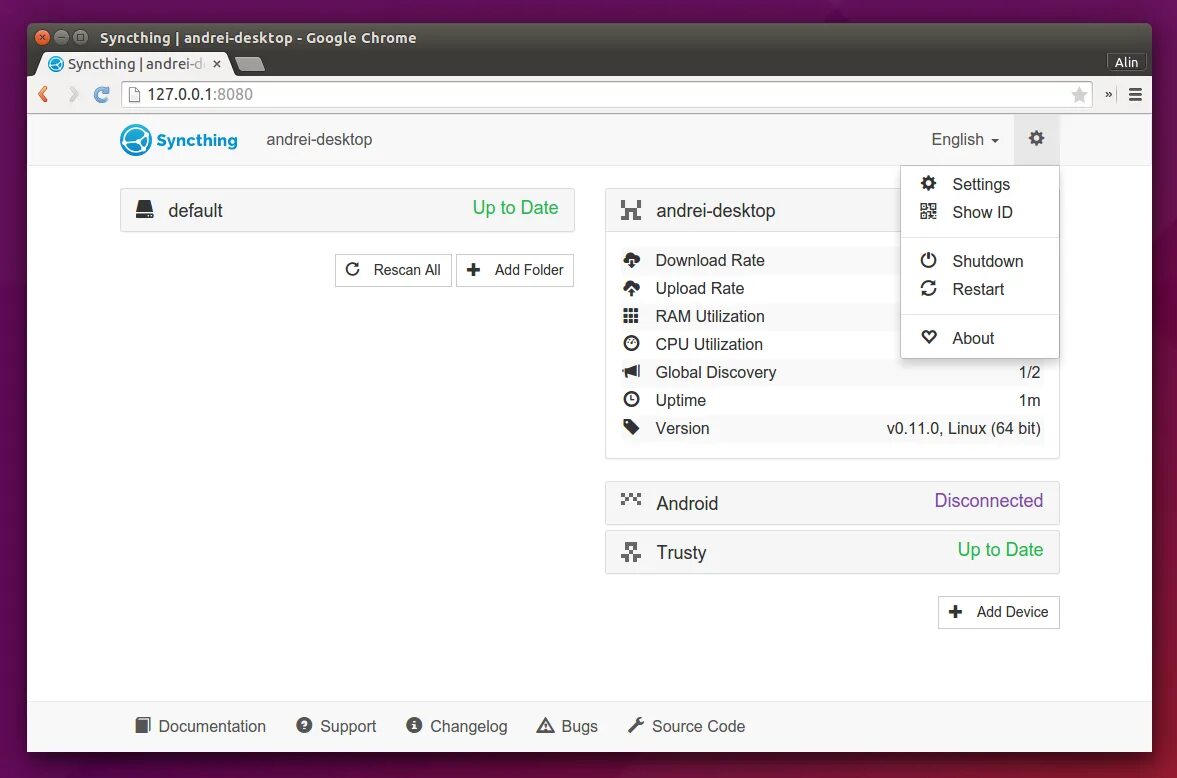Open the Source Code link
Viewport: 1177px width, 778px height.
coord(687,725)
